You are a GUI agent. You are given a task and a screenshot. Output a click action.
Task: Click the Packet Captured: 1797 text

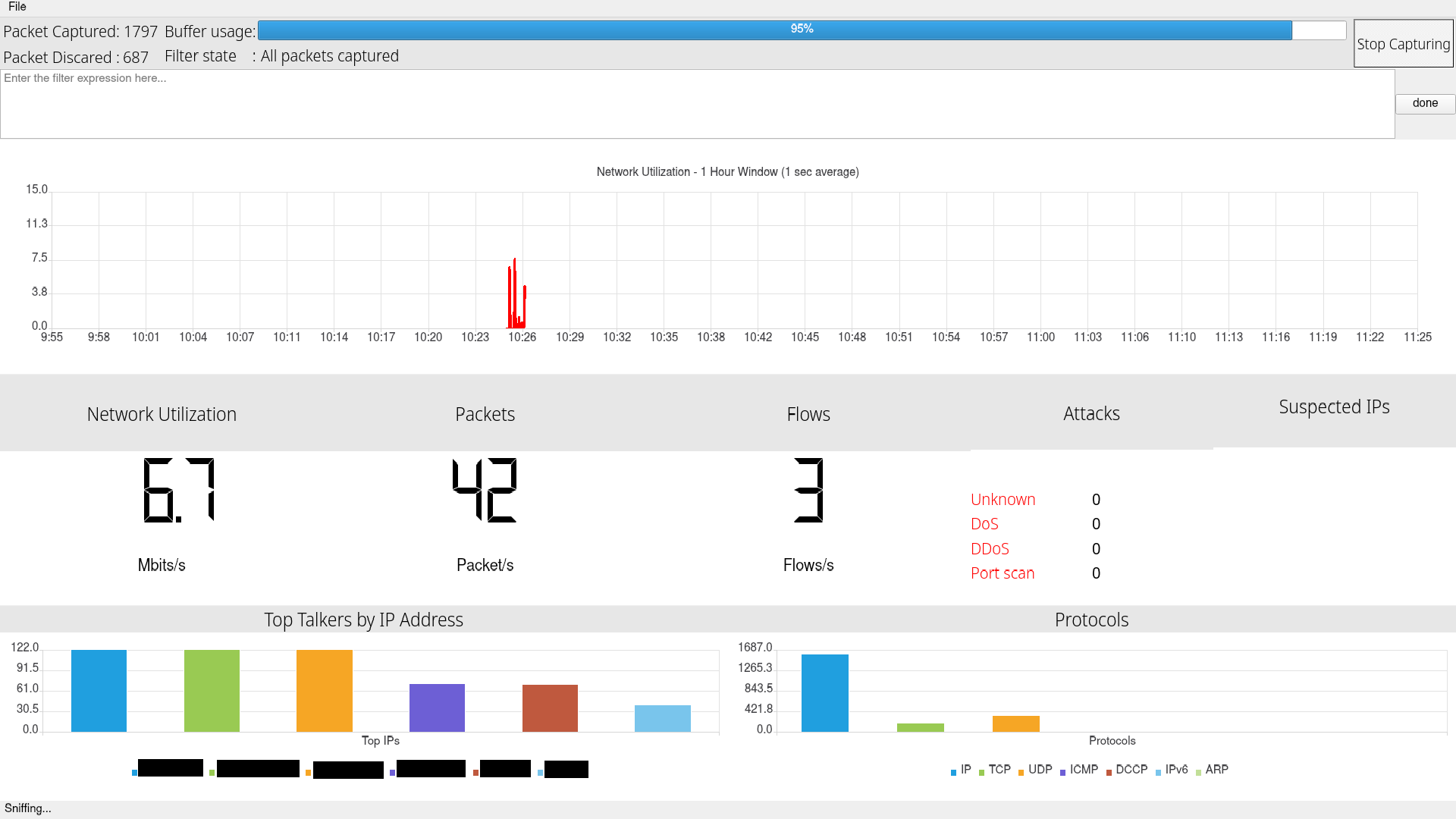(80, 32)
